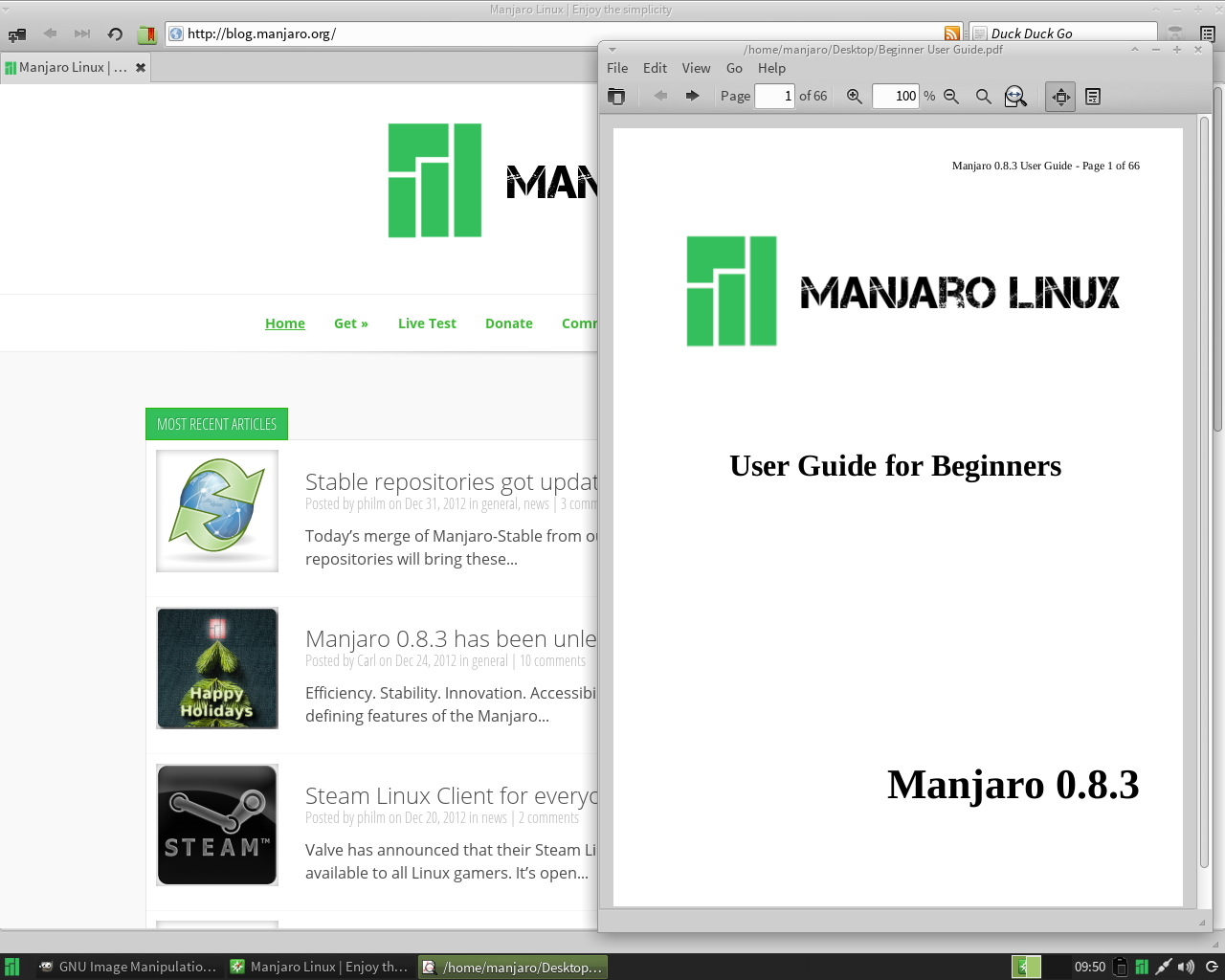Toggle fullscreen mode in PDF viewer
The width and height of the screenshot is (1225, 980).
click(x=1060, y=96)
